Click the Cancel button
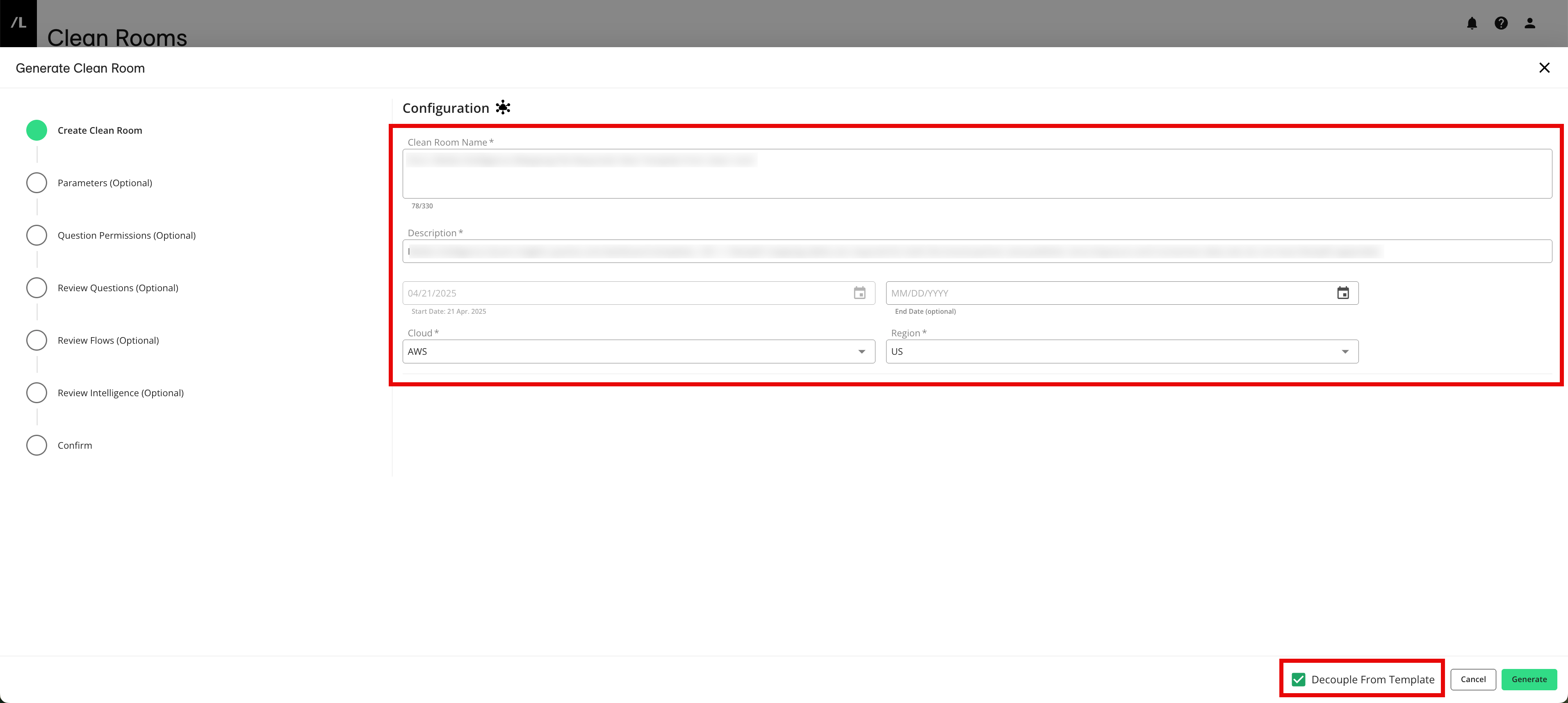 click(1473, 679)
